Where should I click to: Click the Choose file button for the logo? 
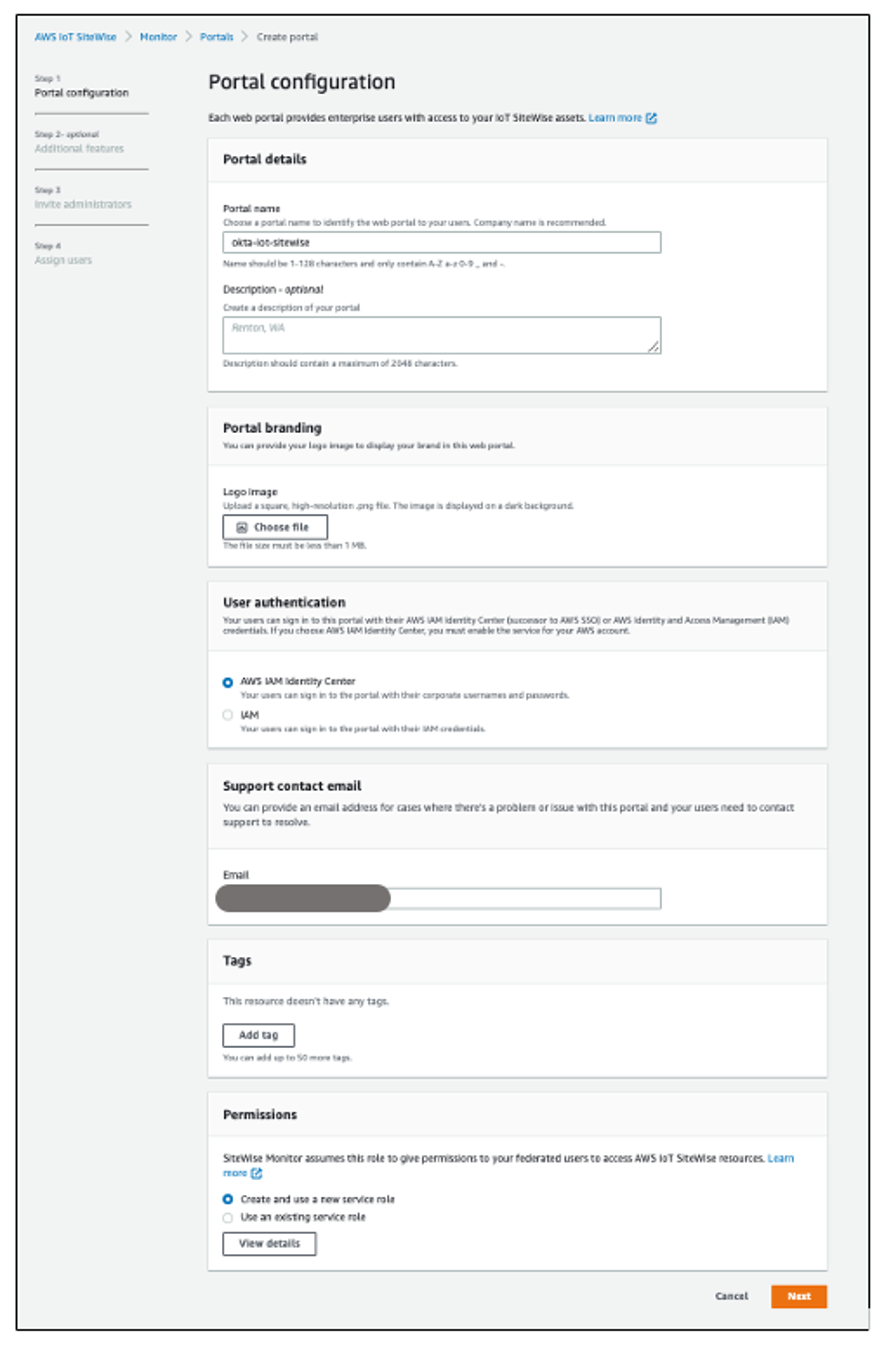(275, 526)
